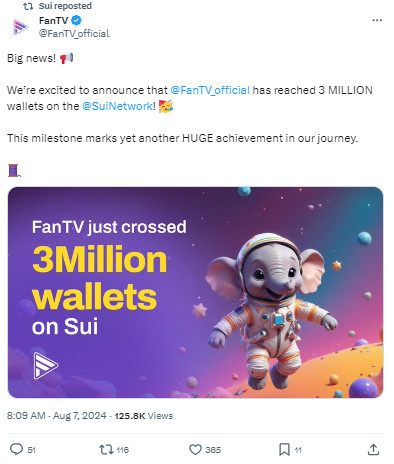Open the thread spool emoji

click(x=14, y=170)
